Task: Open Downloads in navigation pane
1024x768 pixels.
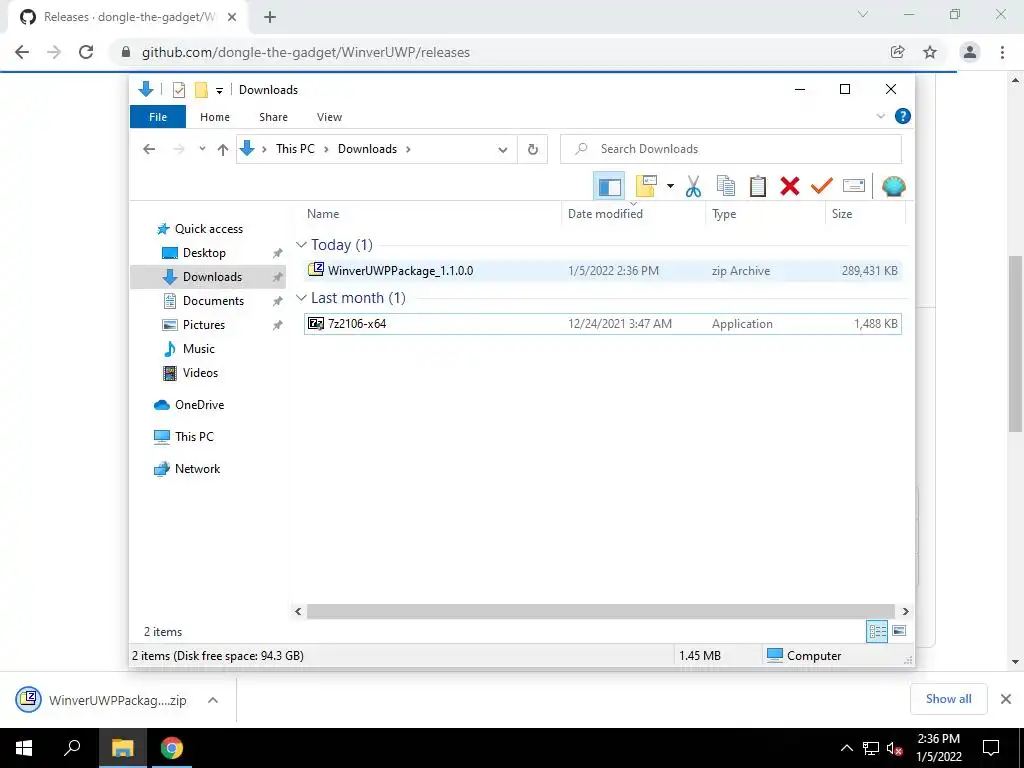Action: coord(212,277)
